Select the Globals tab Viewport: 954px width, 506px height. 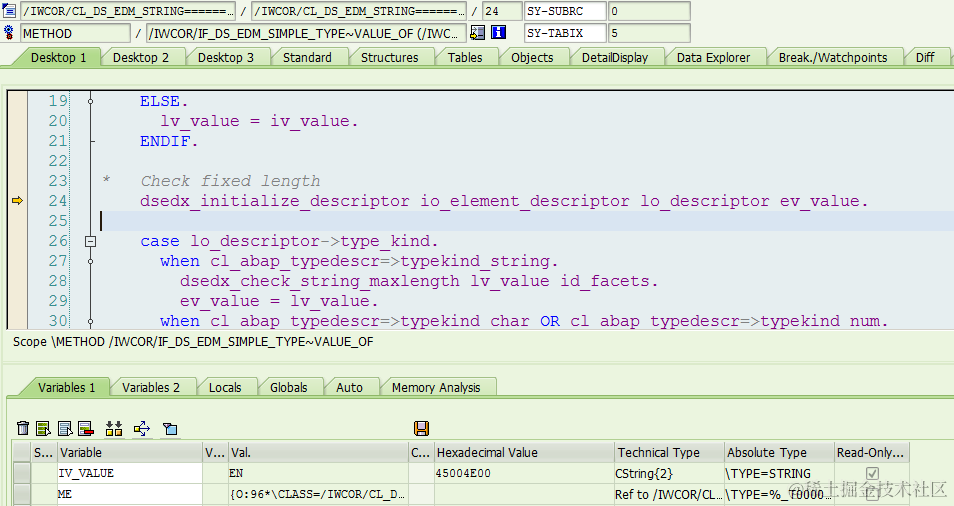point(288,387)
